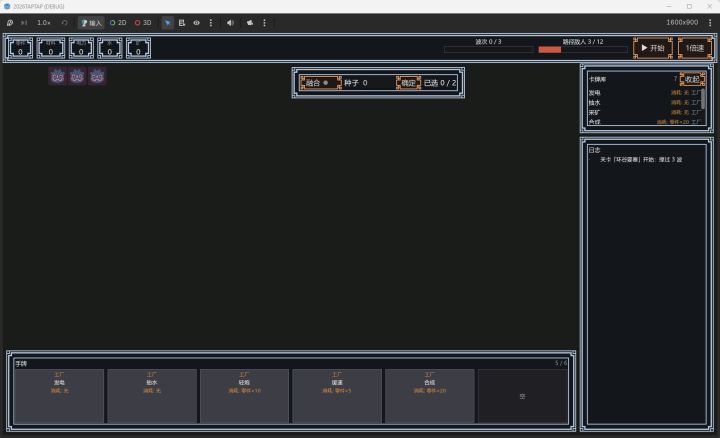Reset game speed with the circular arrow icon
This screenshot has height=438, width=720.
(x=64, y=22)
